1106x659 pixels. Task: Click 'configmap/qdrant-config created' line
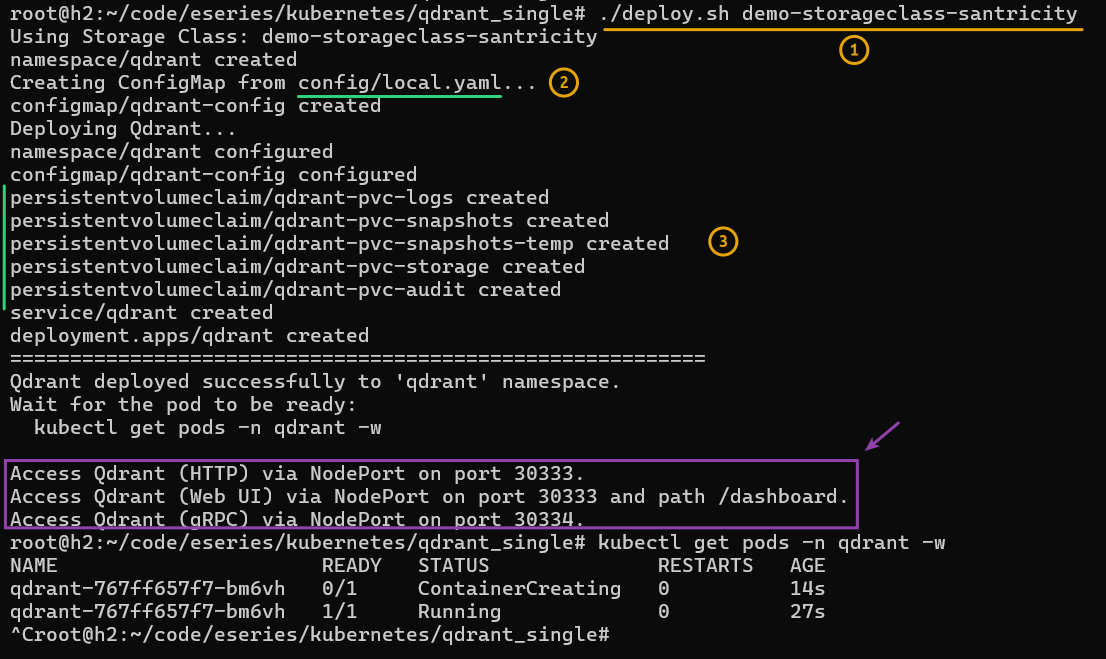point(195,106)
